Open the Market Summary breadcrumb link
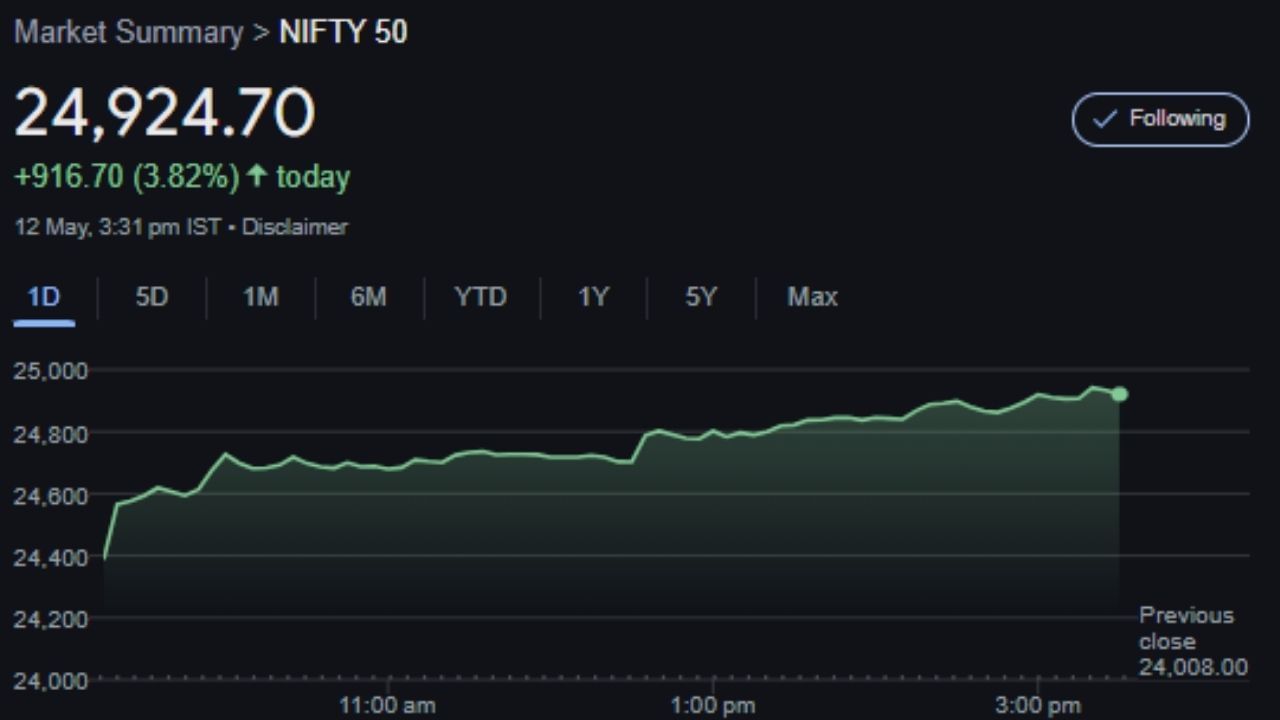Image resolution: width=1280 pixels, height=720 pixels. (x=128, y=32)
